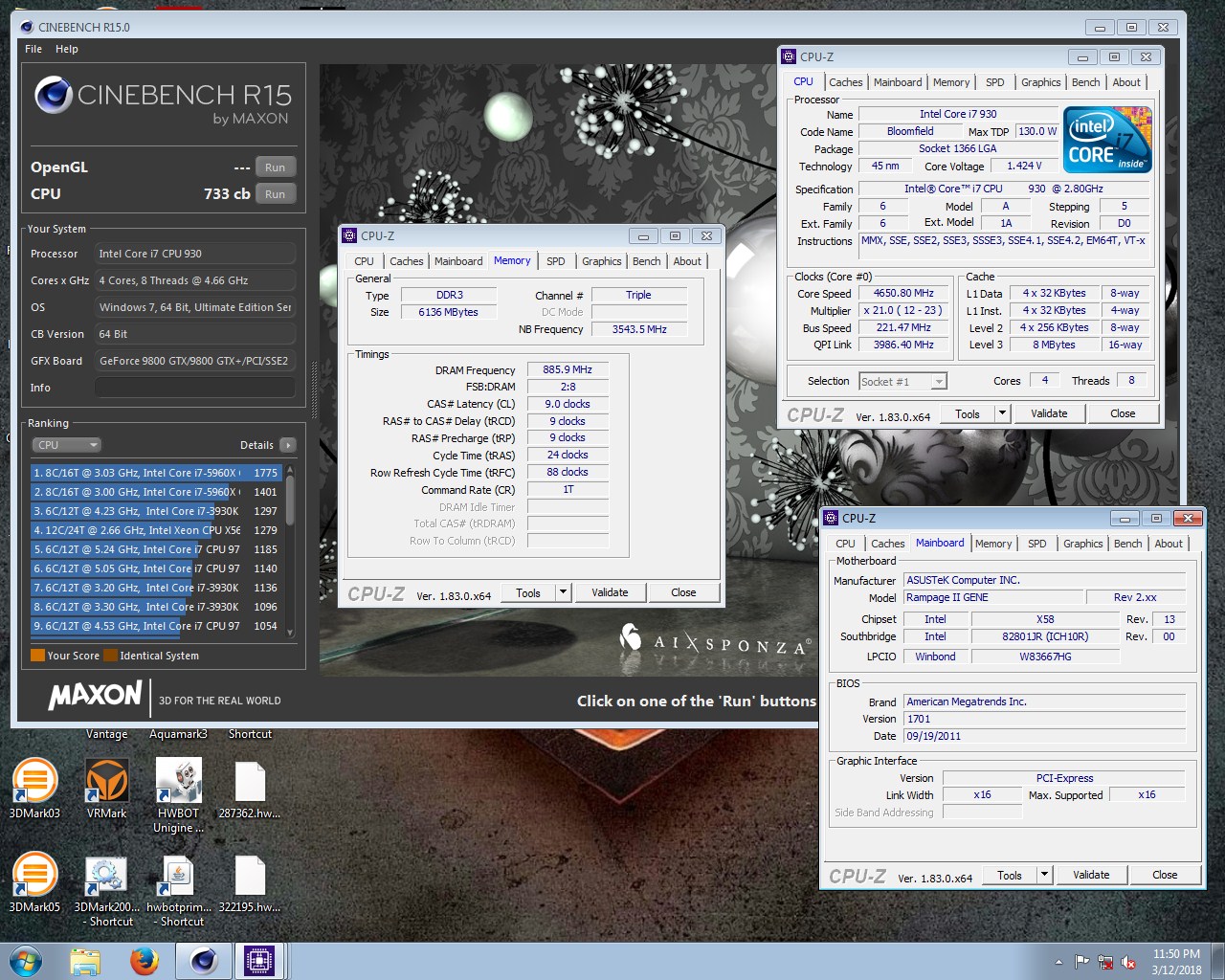Open Tools dropdown arrow in CPU-Z Memory window
The image size is (1225, 980).
(564, 592)
